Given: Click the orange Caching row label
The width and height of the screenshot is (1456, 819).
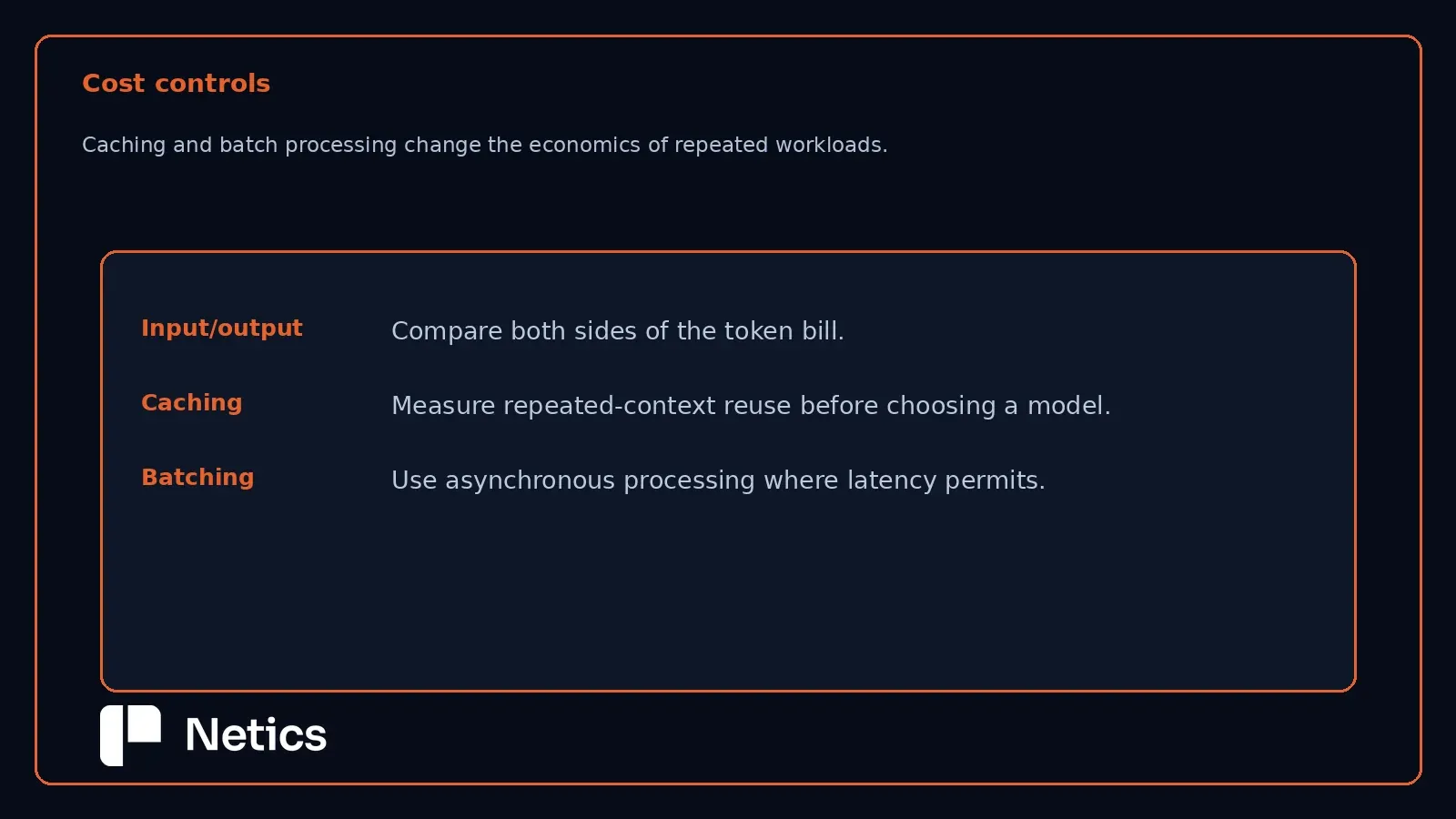Looking at the screenshot, I should coord(191,403).
